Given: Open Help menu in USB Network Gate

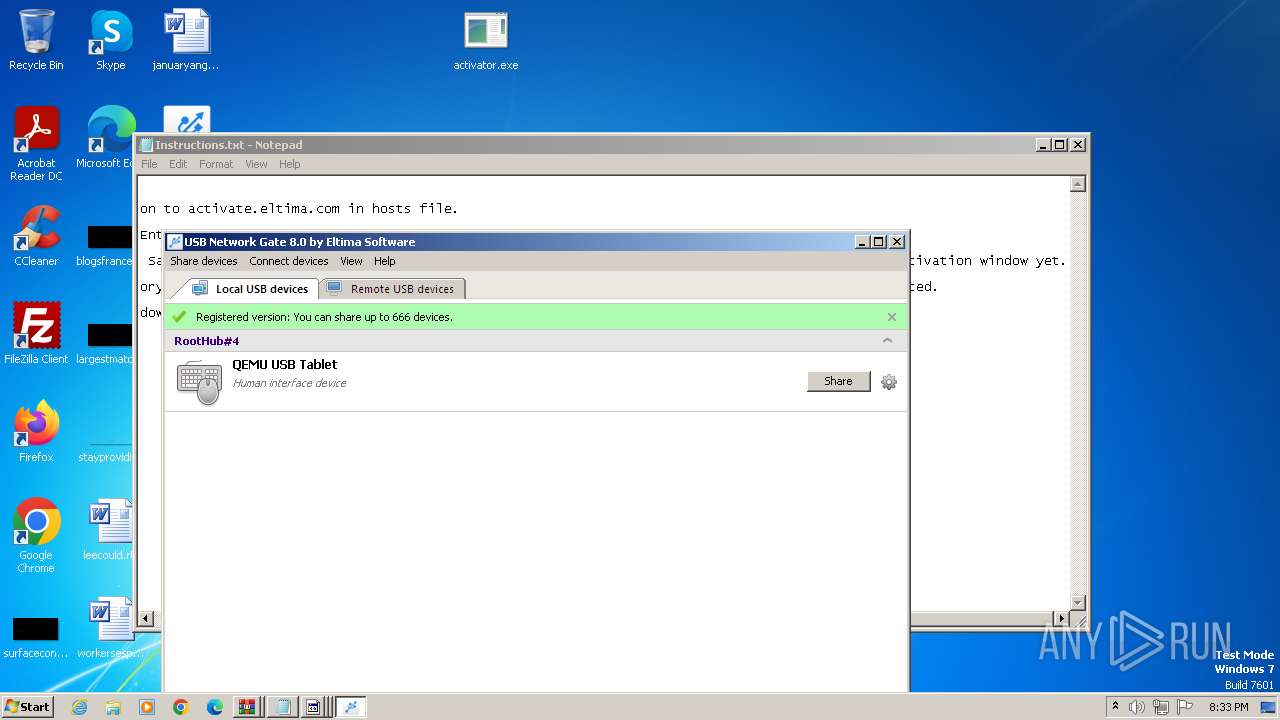Looking at the screenshot, I should tap(385, 261).
